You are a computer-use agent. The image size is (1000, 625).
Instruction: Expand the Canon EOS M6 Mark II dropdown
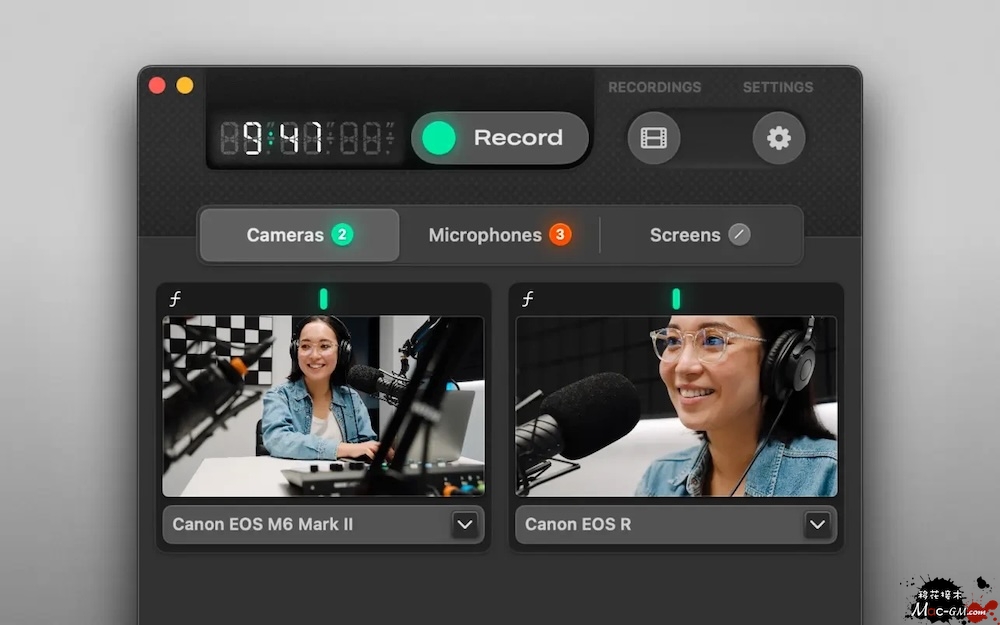pos(464,524)
